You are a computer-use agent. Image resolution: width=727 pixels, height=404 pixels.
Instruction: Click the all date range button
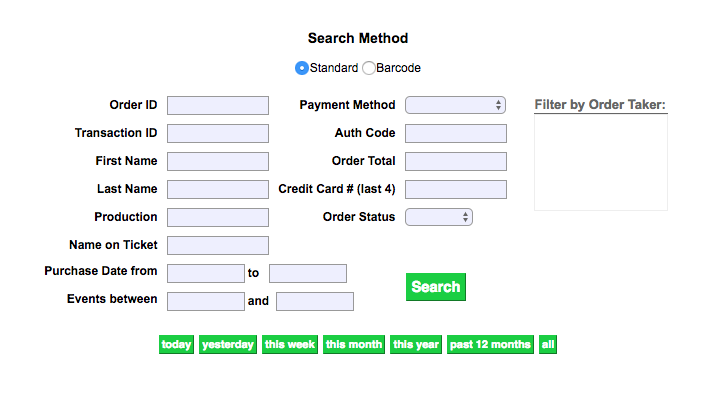[x=548, y=345]
